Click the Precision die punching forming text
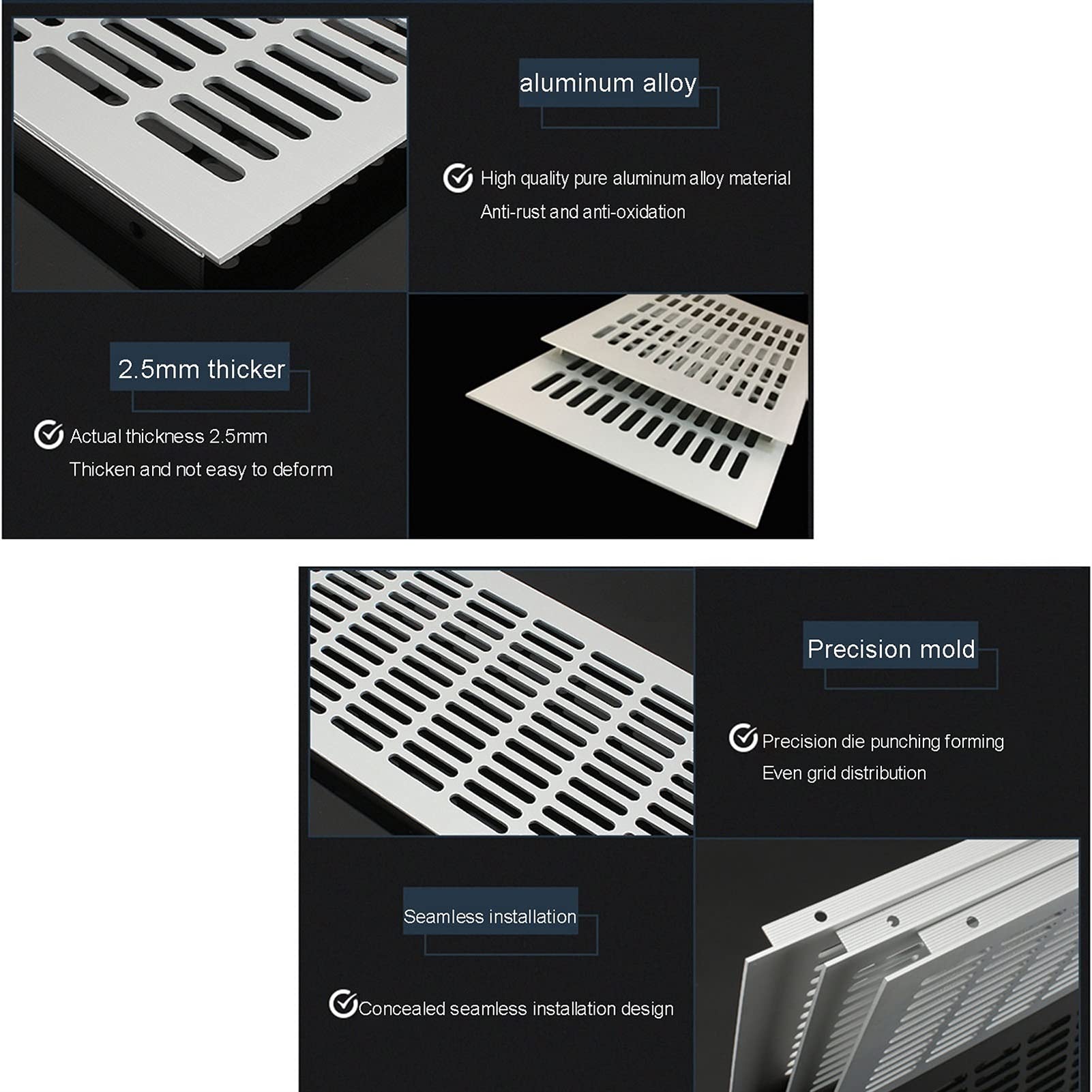Viewport: 1092px width, 1092px height. click(883, 741)
